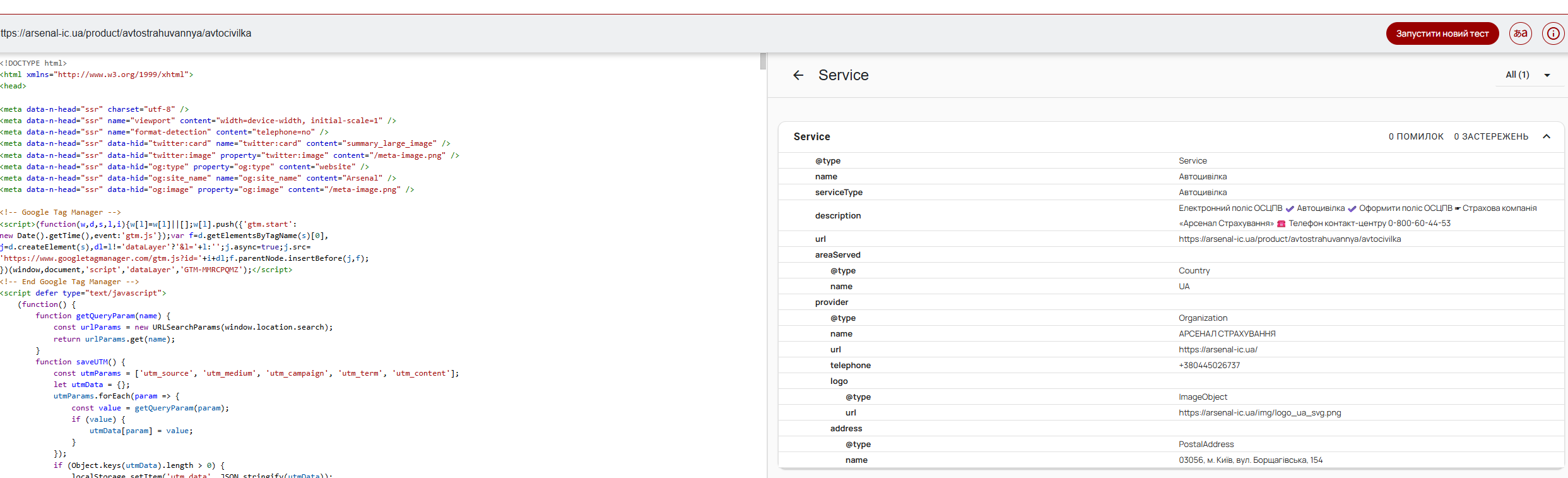Click the 'function getQueryParam(name)' line

point(103,316)
